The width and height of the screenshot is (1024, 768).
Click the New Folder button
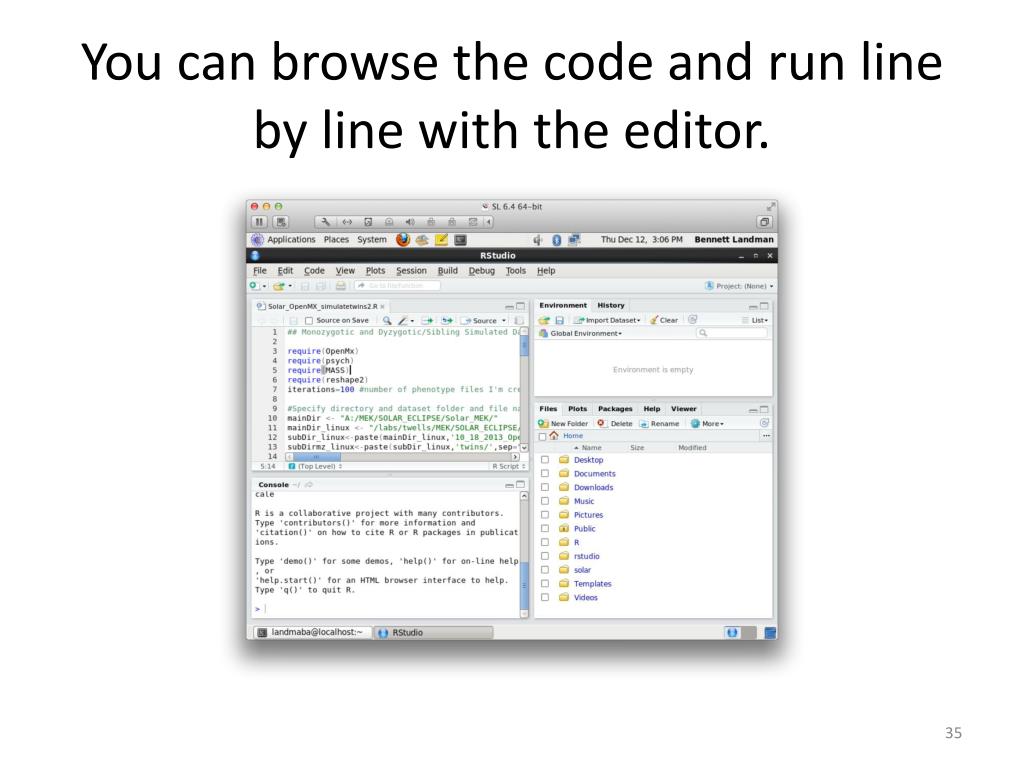[x=563, y=423]
